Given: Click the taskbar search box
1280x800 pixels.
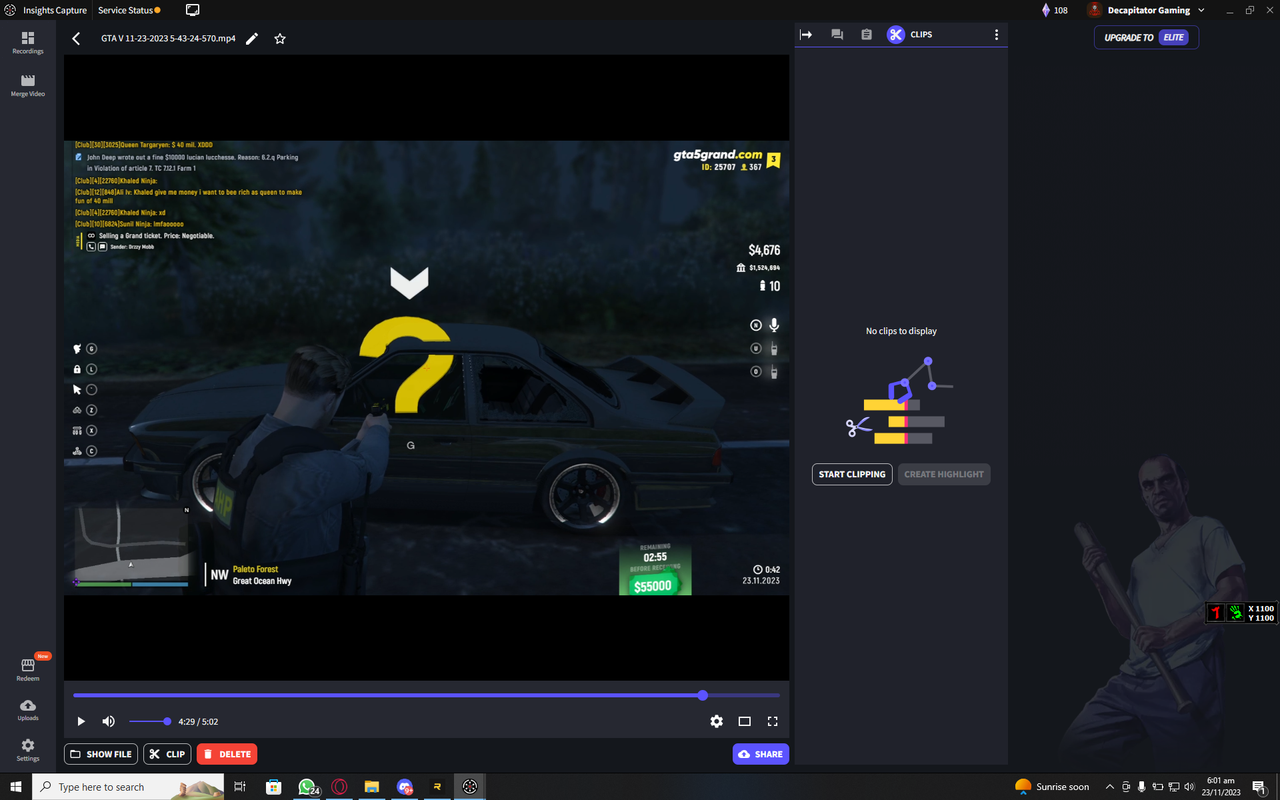Looking at the screenshot, I should (128, 787).
